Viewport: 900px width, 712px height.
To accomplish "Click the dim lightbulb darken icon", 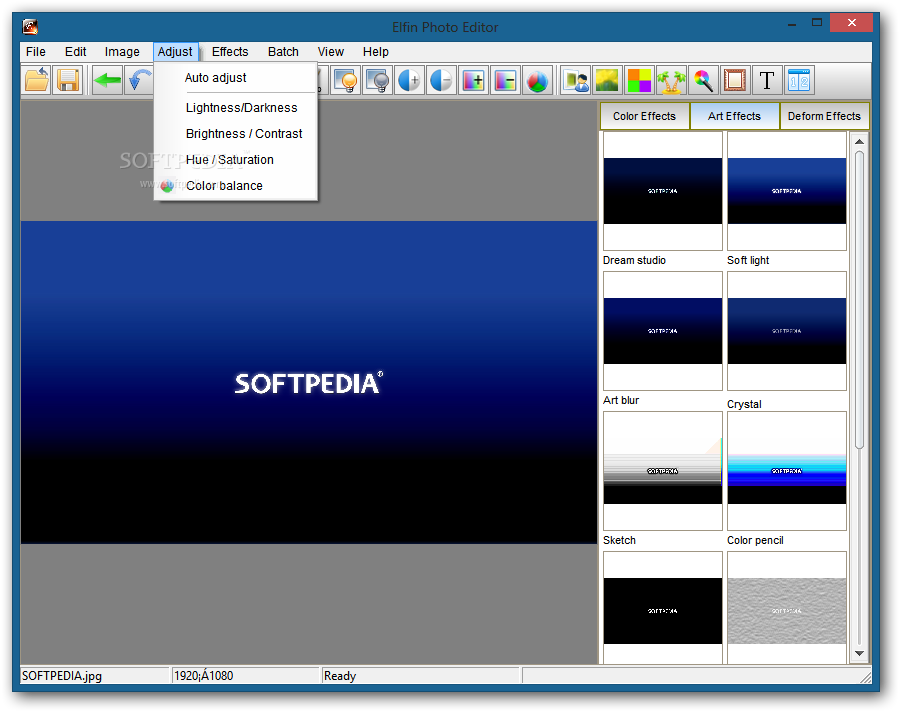I will point(378,80).
